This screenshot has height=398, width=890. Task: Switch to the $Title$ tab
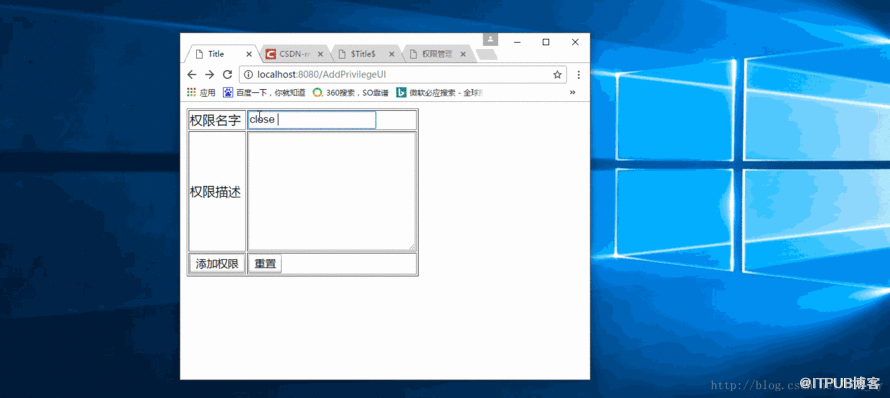(x=365, y=54)
